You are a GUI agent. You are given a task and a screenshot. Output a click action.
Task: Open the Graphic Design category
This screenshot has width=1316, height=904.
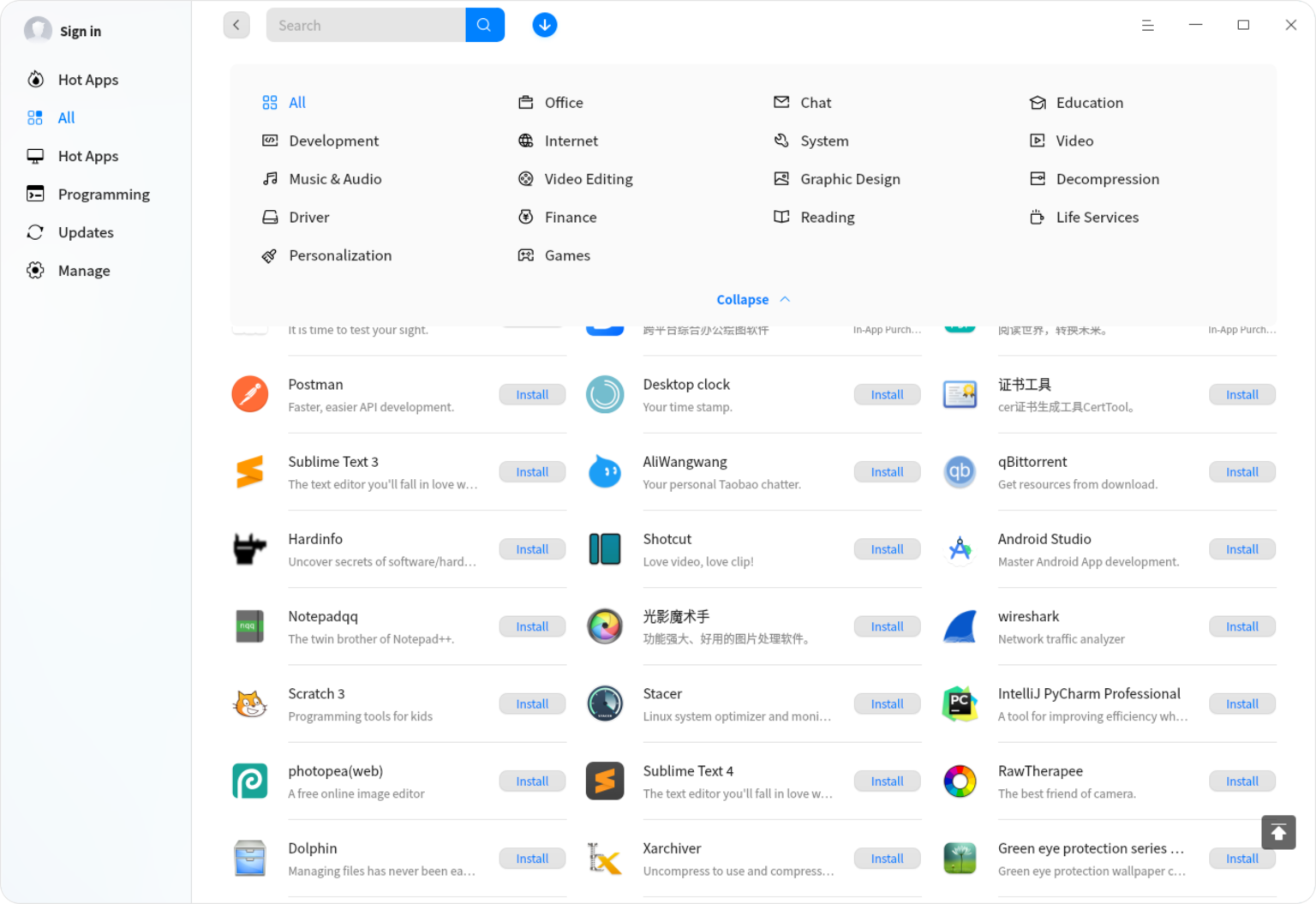point(850,178)
